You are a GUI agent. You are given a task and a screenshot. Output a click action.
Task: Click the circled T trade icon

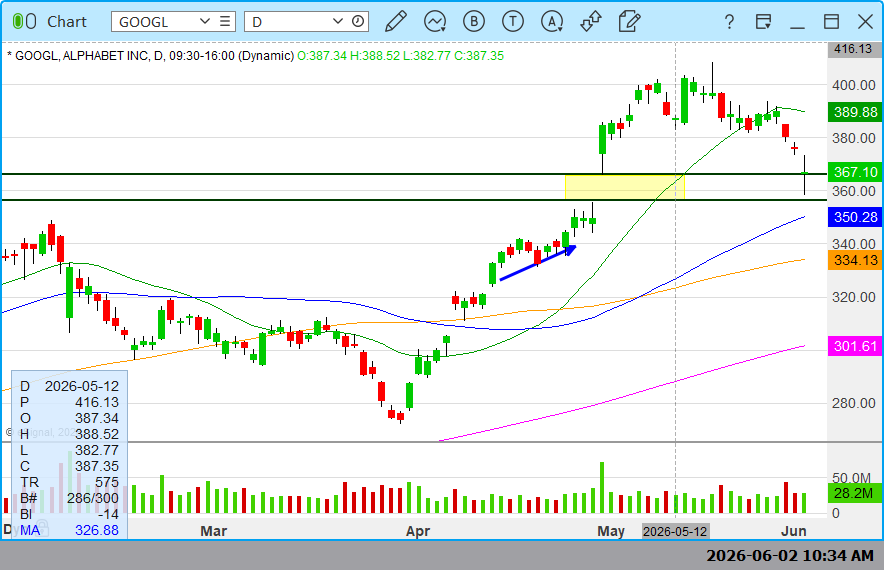(512, 21)
